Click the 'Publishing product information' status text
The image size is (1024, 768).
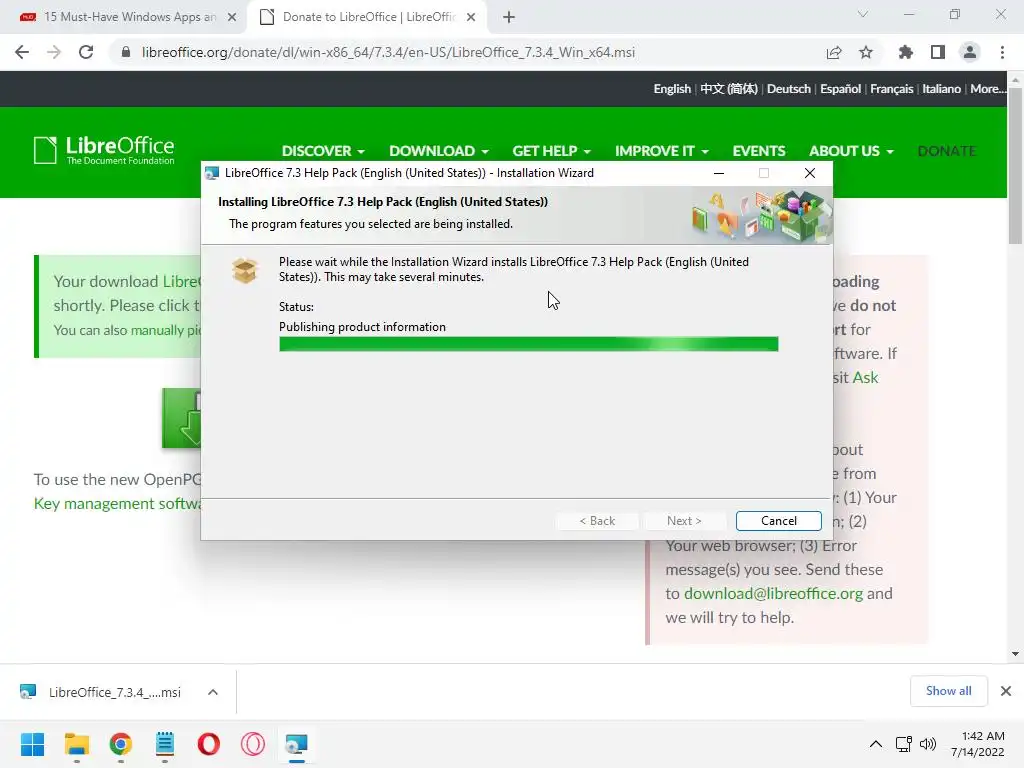point(362,327)
